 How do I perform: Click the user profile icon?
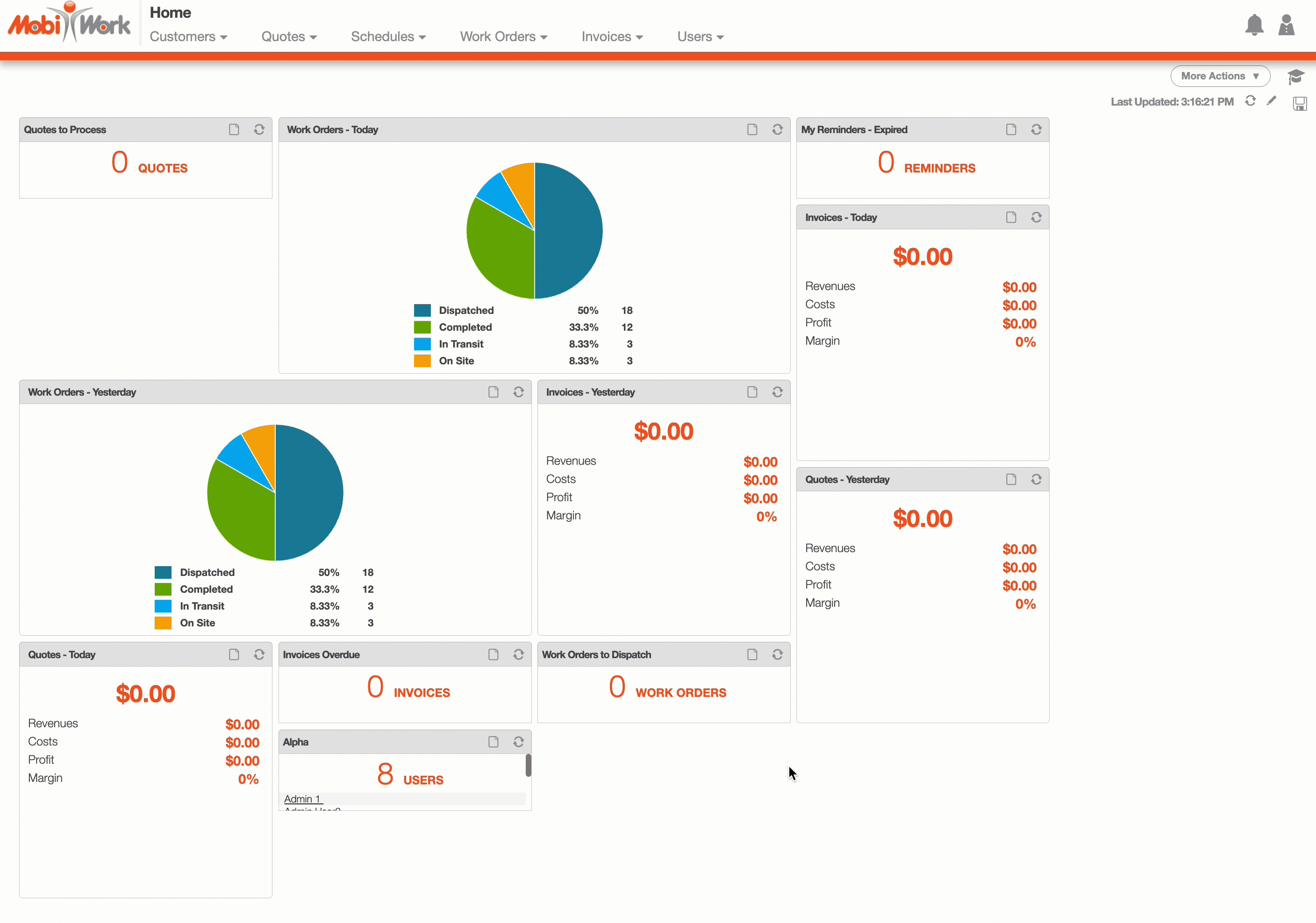coord(1286,25)
